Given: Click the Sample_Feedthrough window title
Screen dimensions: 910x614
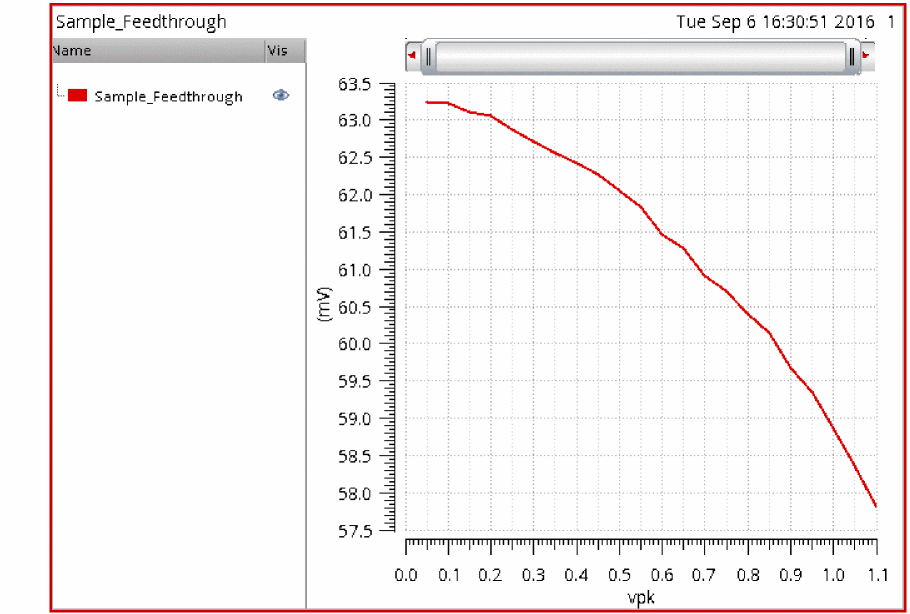Looking at the screenshot, I should tap(141, 22).
